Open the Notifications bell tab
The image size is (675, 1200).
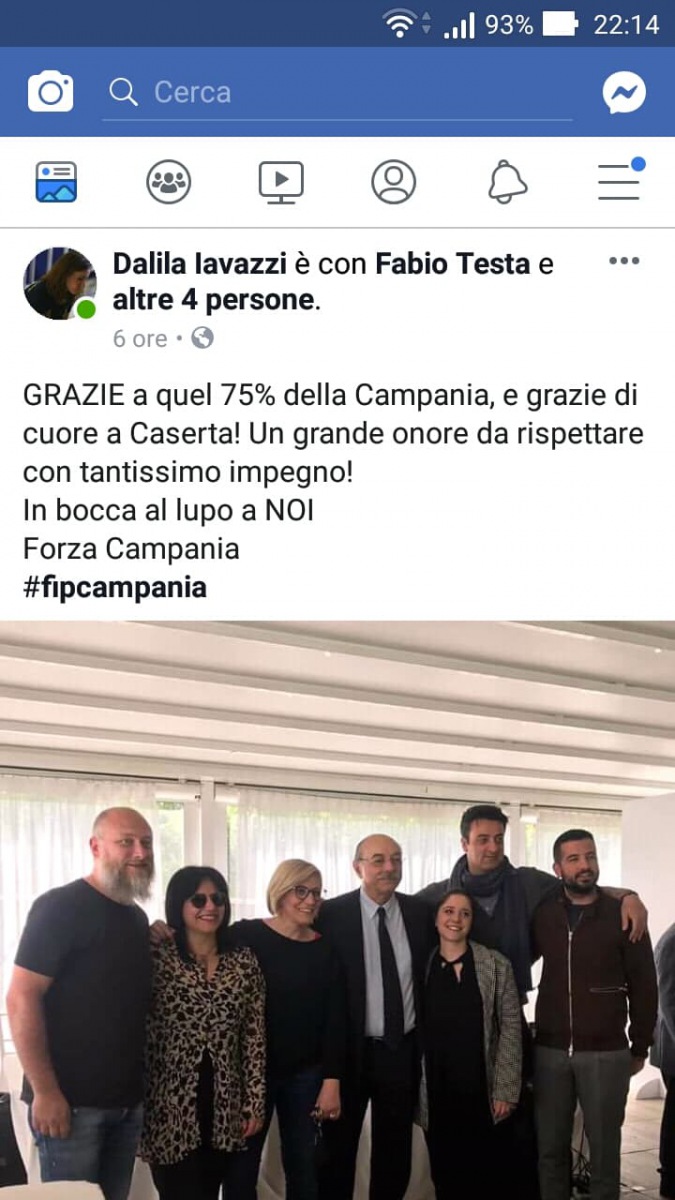pos(507,182)
